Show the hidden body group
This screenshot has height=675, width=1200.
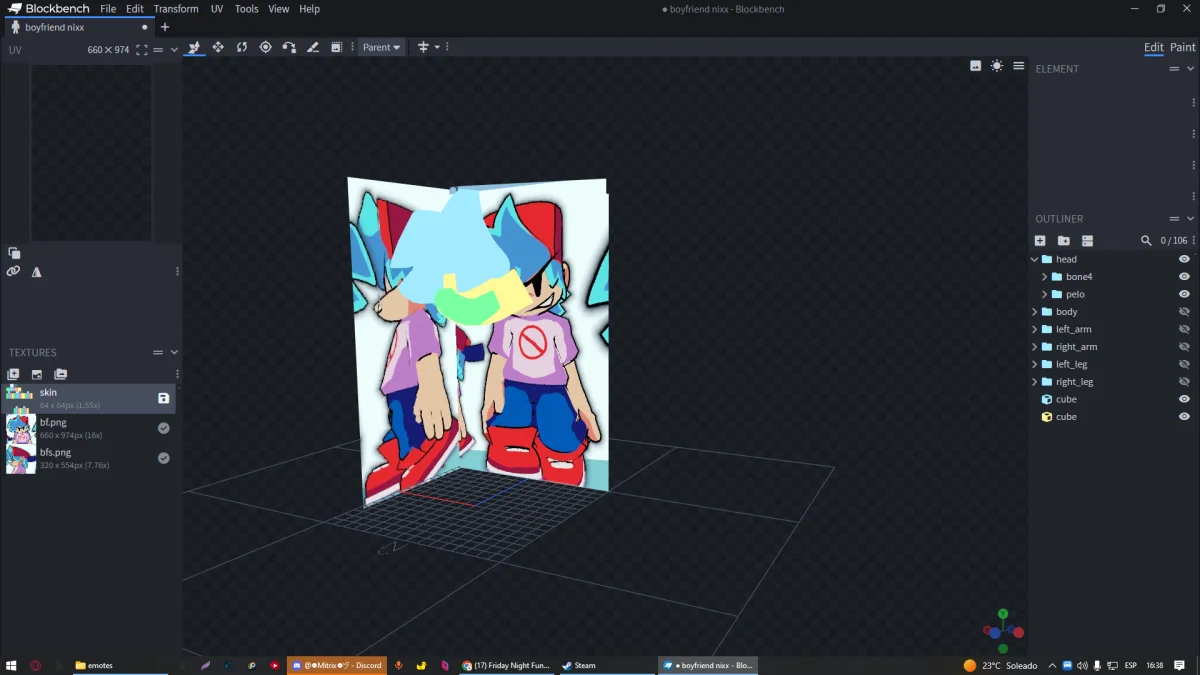[x=1184, y=312]
